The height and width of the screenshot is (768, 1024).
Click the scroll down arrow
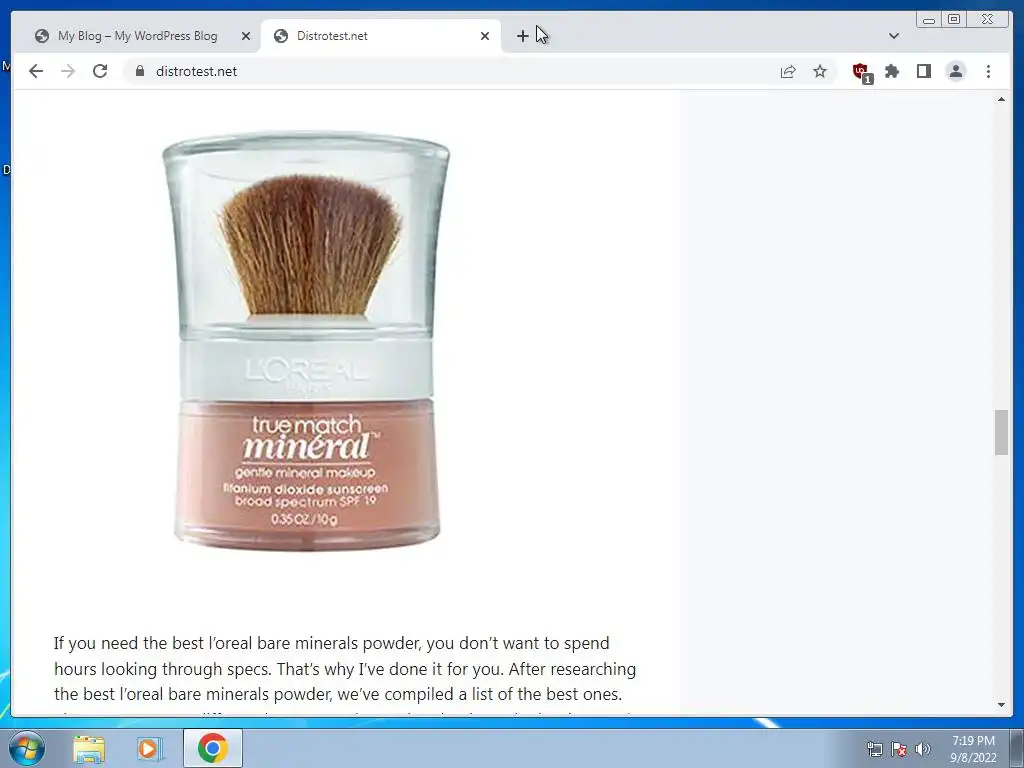pyautogui.click(x=1001, y=705)
